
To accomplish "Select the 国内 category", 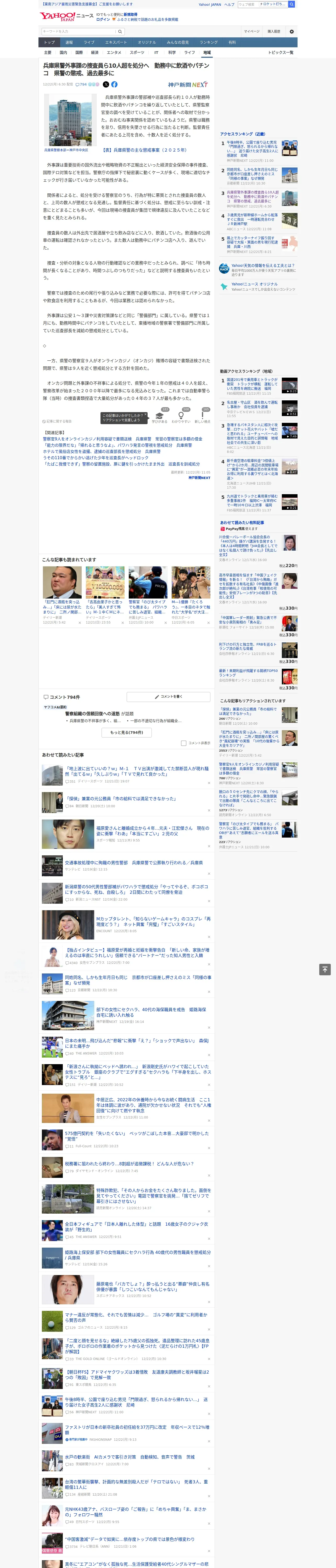I will click(63, 52).
